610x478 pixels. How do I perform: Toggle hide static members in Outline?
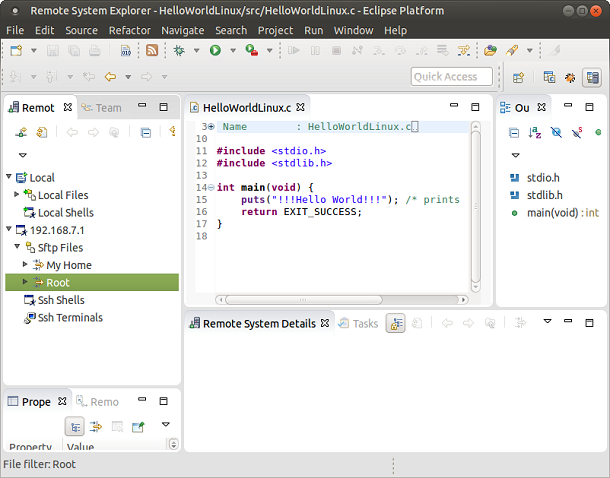click(577, 132)
